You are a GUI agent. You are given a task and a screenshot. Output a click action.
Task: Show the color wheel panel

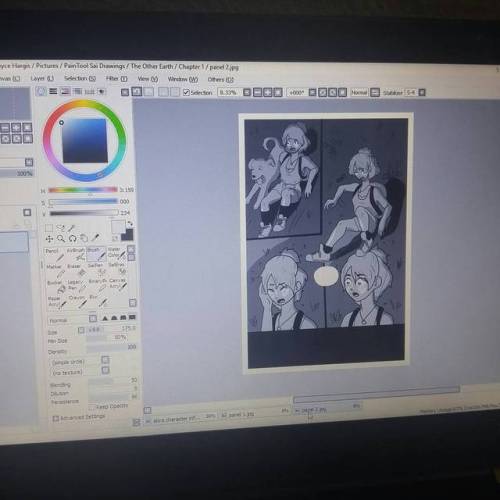[41, 91]
